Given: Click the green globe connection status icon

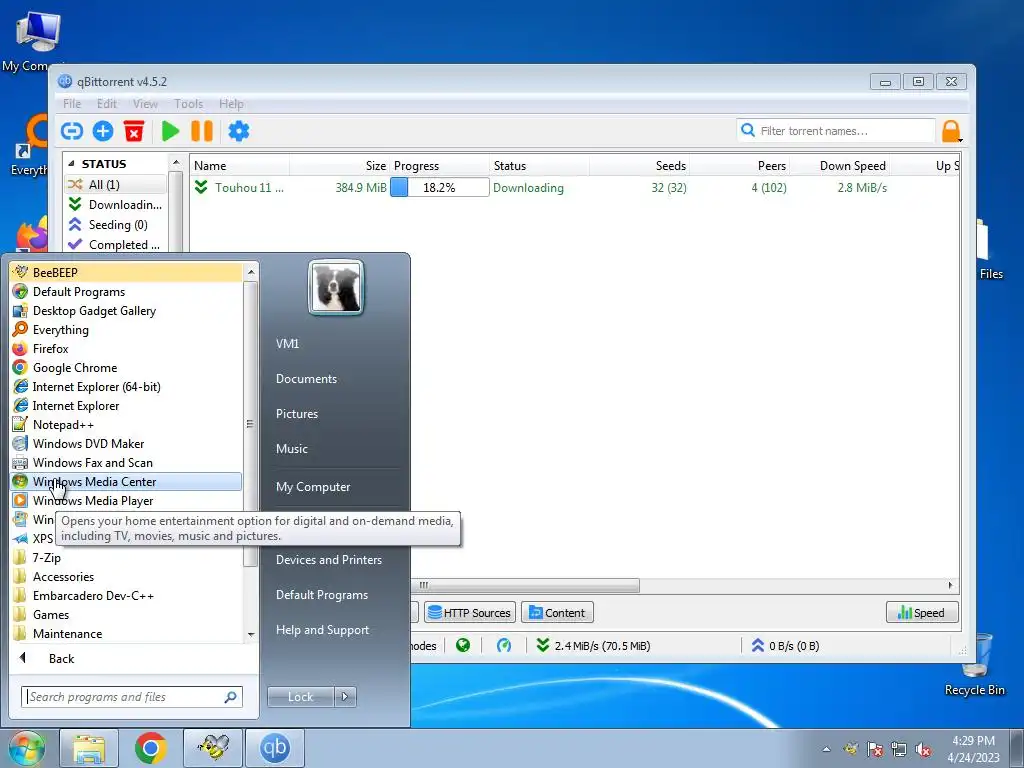Looking at the screenshot, I should click(x=463, y=646).
